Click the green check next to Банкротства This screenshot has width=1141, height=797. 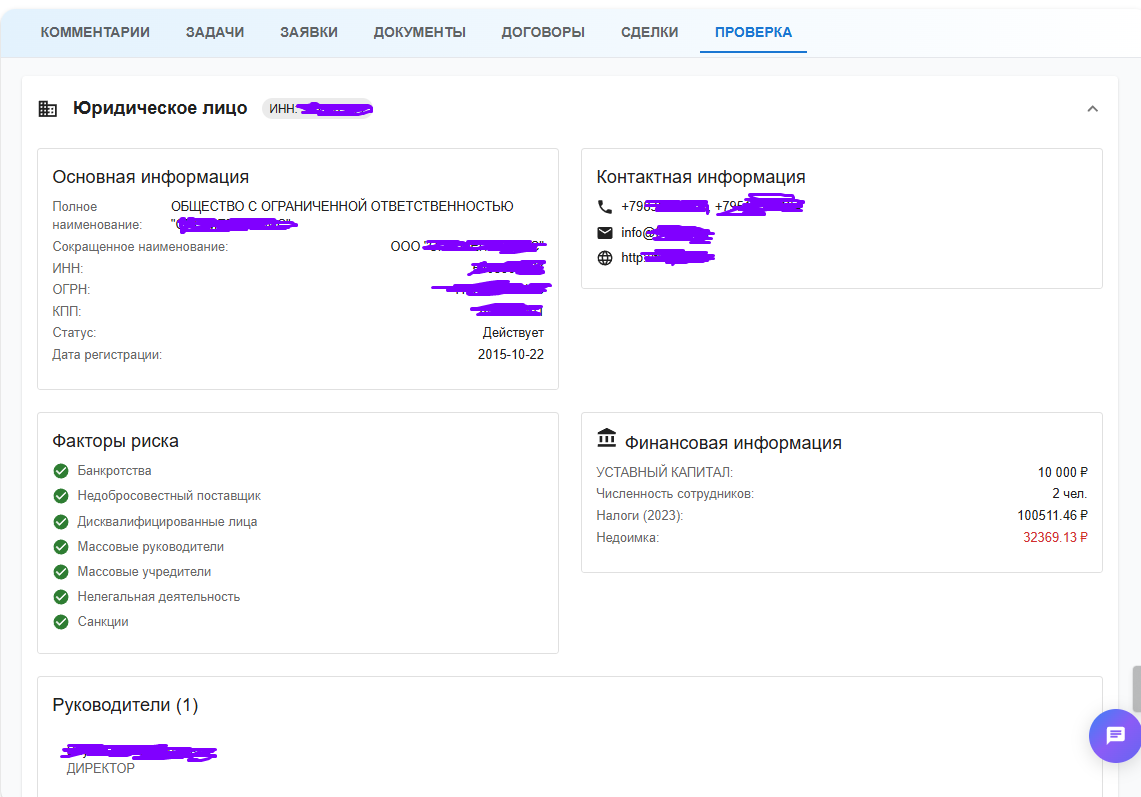[61, 471]
